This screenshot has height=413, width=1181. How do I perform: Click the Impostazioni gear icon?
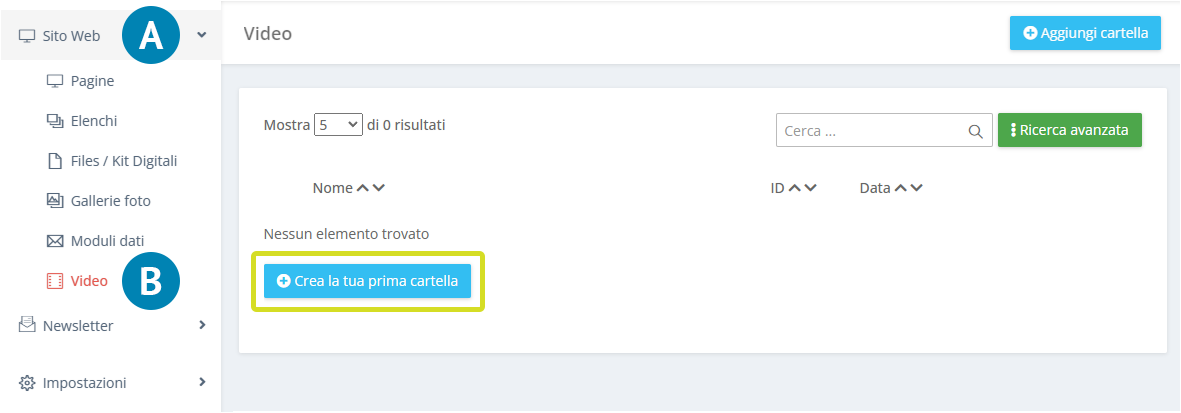[x=27, y=383]
